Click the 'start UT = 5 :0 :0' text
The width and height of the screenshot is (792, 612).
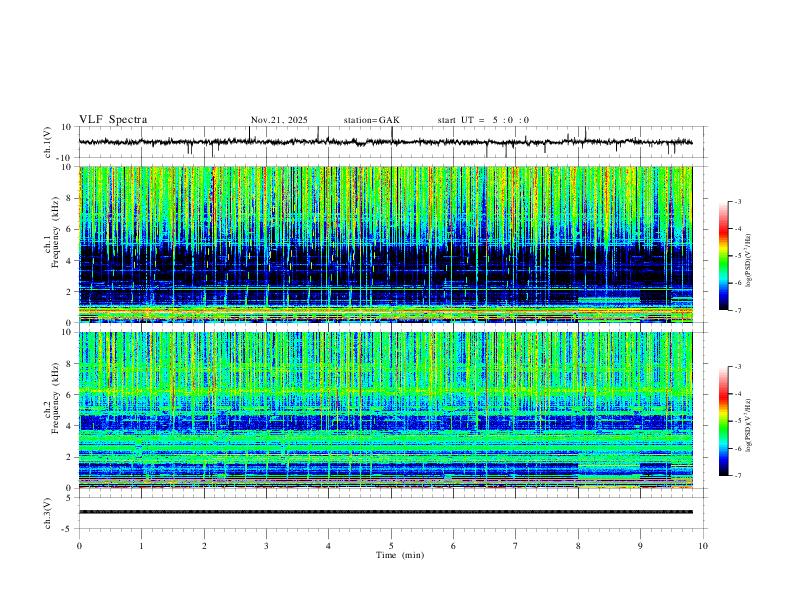(483, 120)
